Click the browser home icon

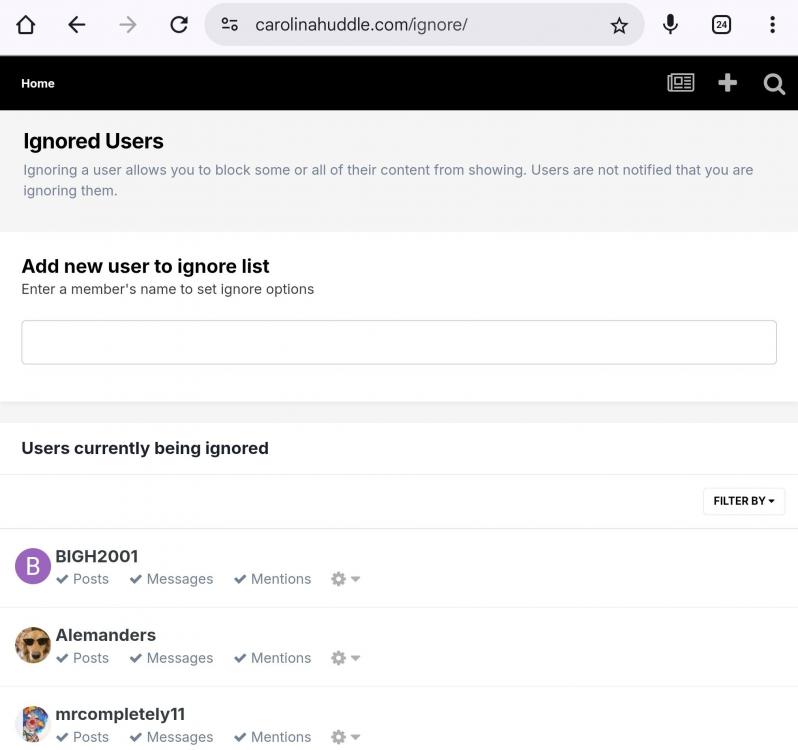click(26, 25)
